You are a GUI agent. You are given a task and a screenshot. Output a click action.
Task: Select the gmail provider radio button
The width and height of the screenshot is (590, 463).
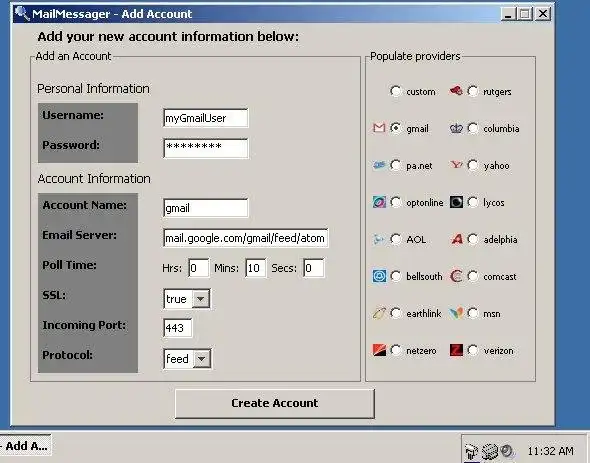pyautogui.click(x=395, y=128)
